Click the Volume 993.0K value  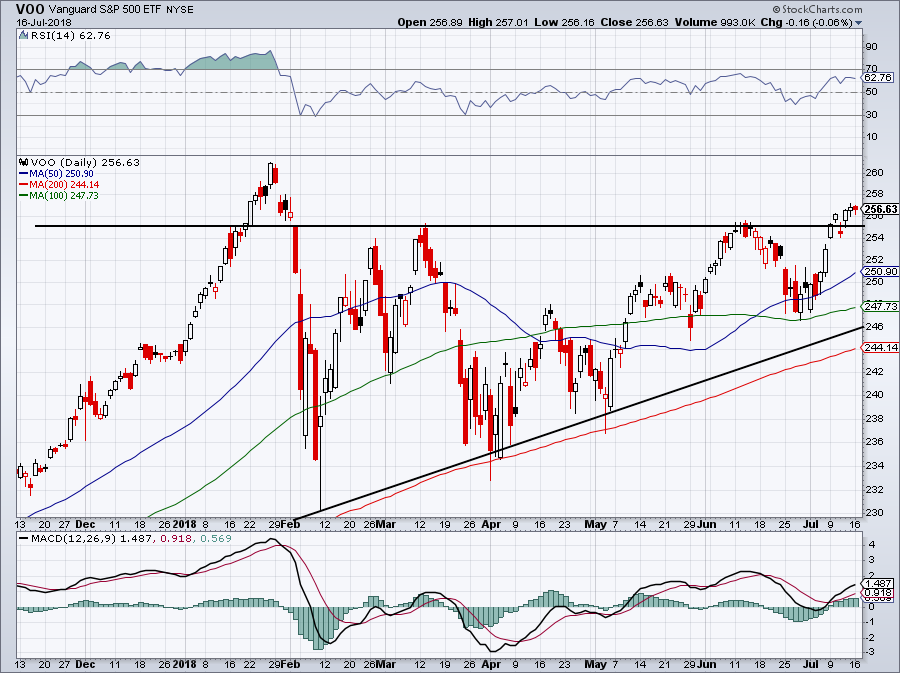(x=715, y=22)
